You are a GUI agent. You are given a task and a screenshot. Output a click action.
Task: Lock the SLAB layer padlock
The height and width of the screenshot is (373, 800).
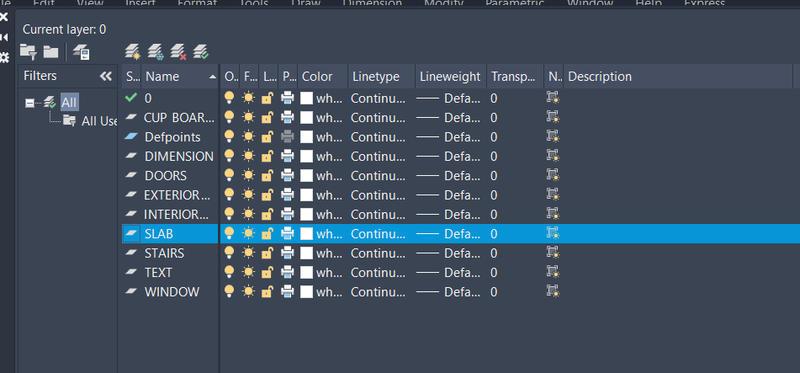(x=267, y=234)
